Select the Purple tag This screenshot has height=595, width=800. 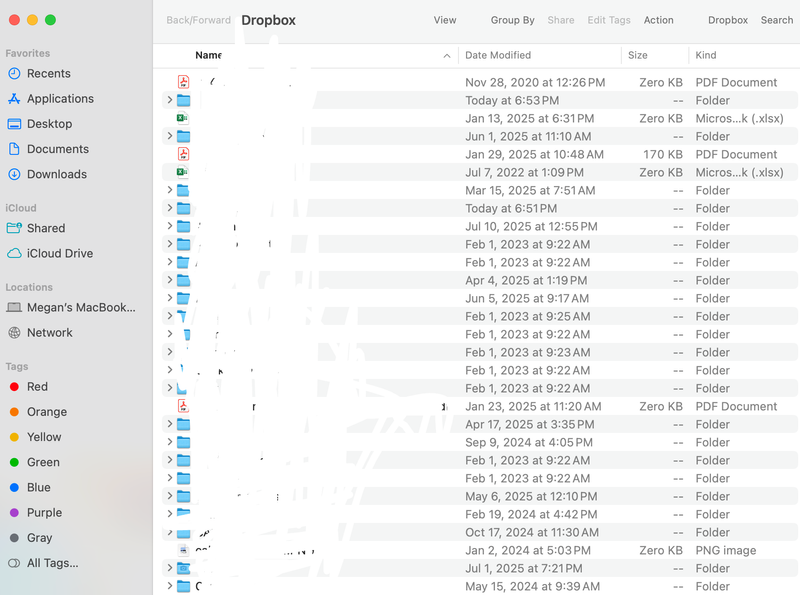35,512
